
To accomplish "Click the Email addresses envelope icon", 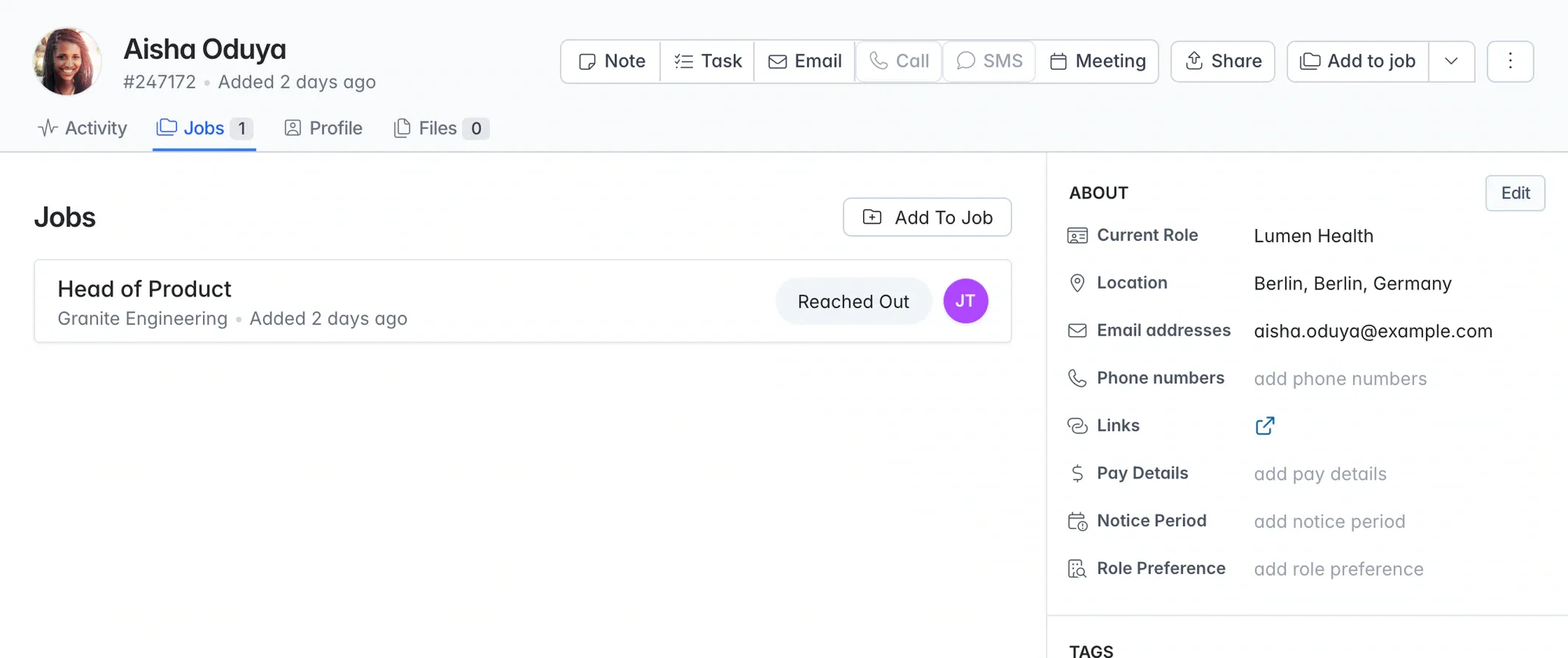I will click(1078, 331).
